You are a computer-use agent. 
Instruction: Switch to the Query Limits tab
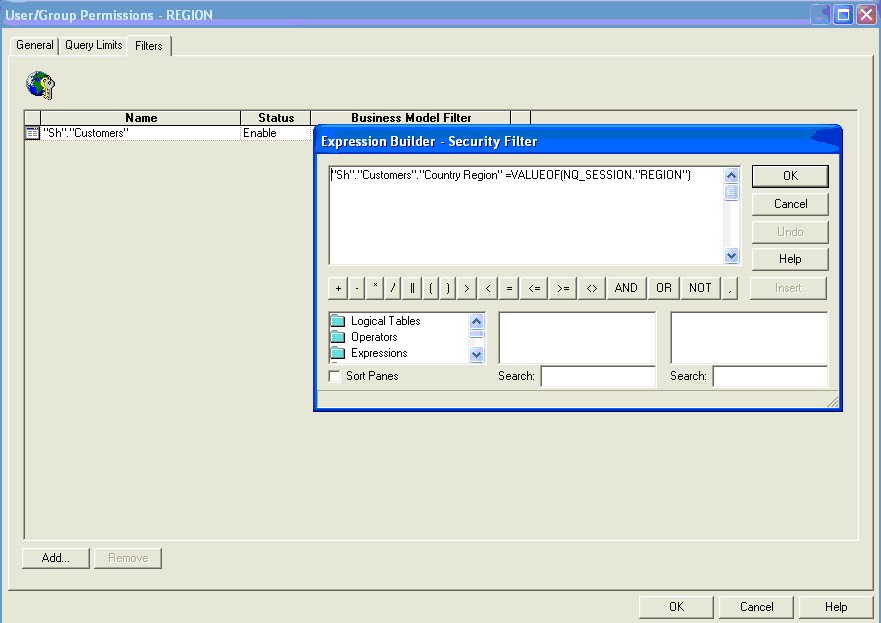click(93, 45)
